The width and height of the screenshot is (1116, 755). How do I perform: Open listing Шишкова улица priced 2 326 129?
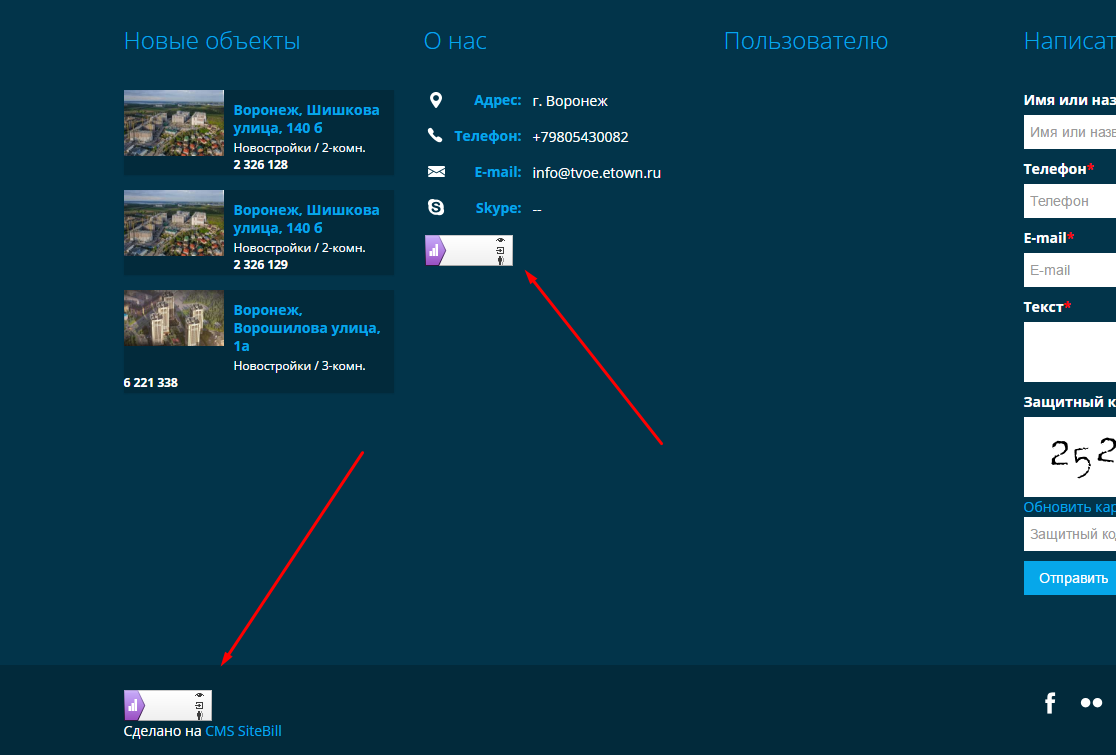(x=306, y=219)
